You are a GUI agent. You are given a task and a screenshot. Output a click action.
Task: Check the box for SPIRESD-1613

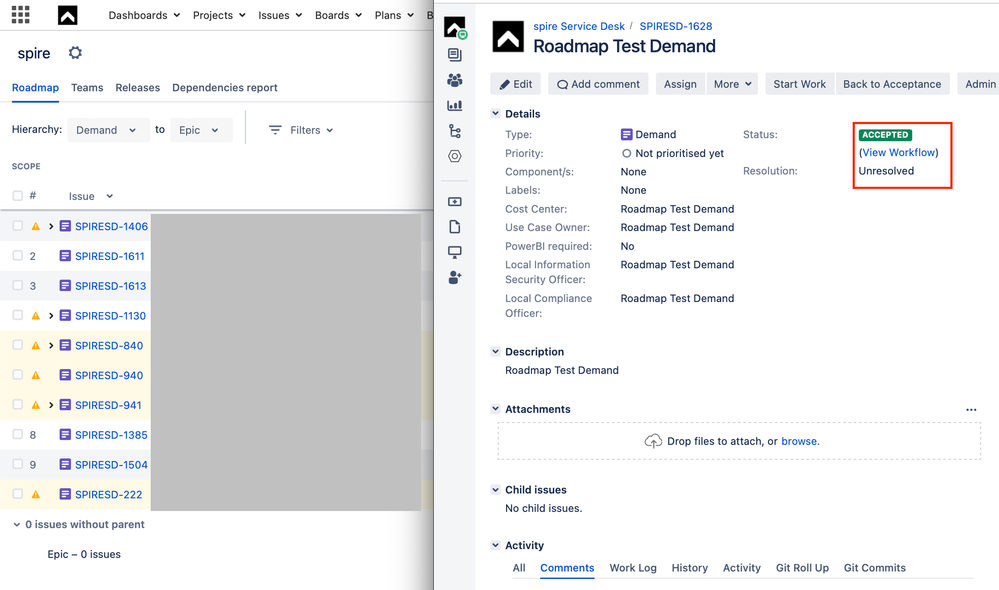click(x=18, y=285)
